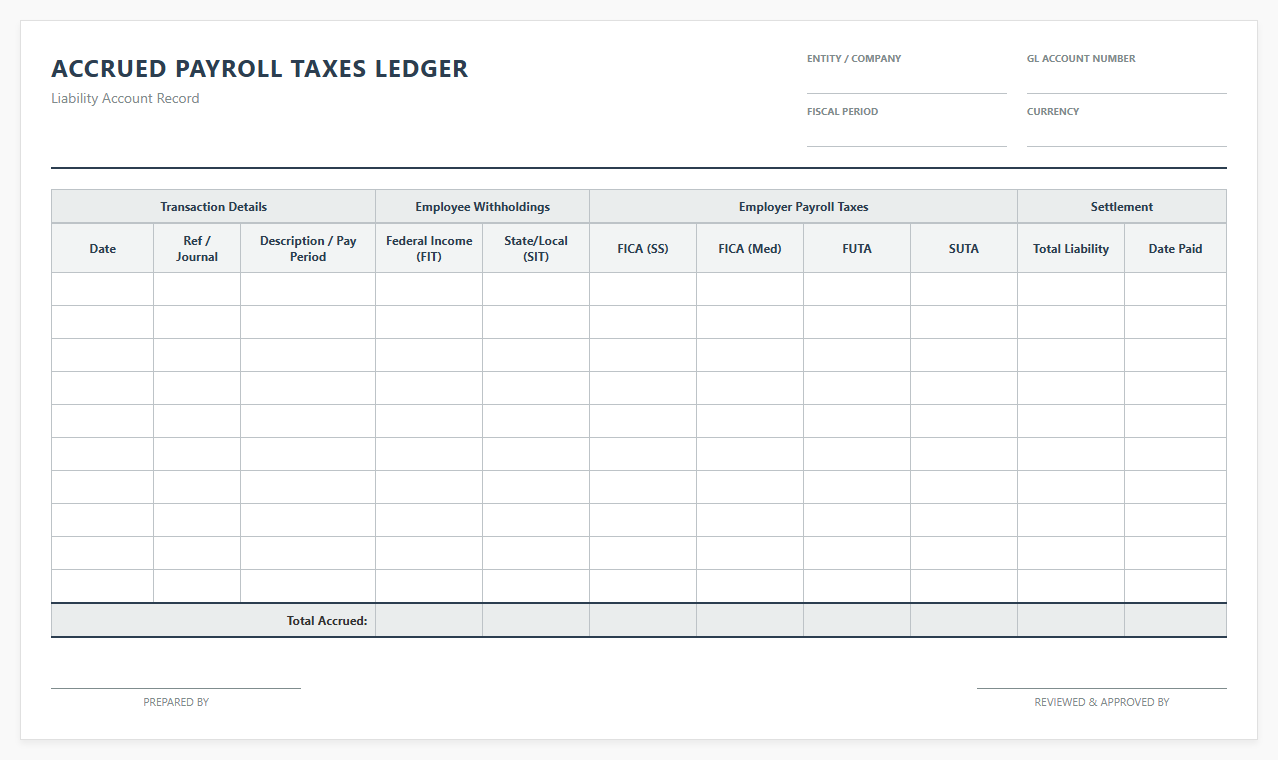Click the Currency input line

[1126, 135]
